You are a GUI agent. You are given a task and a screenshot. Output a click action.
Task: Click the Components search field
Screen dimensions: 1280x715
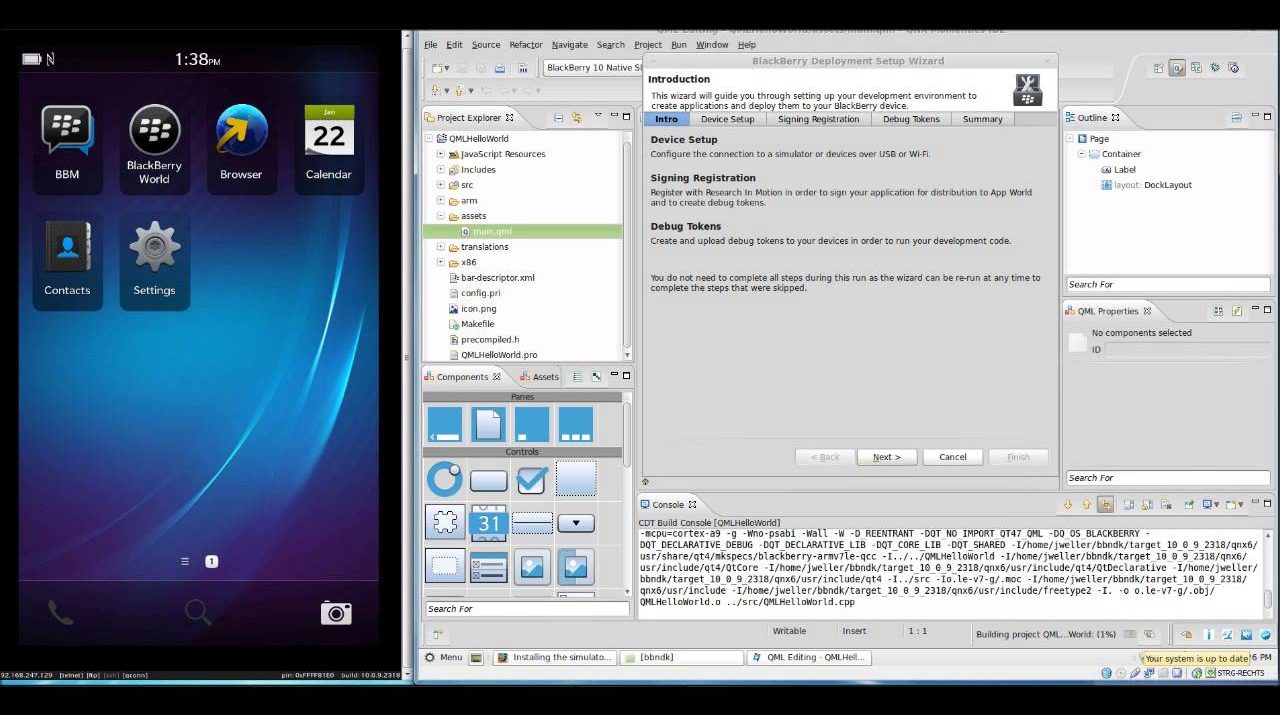point(525,609)
